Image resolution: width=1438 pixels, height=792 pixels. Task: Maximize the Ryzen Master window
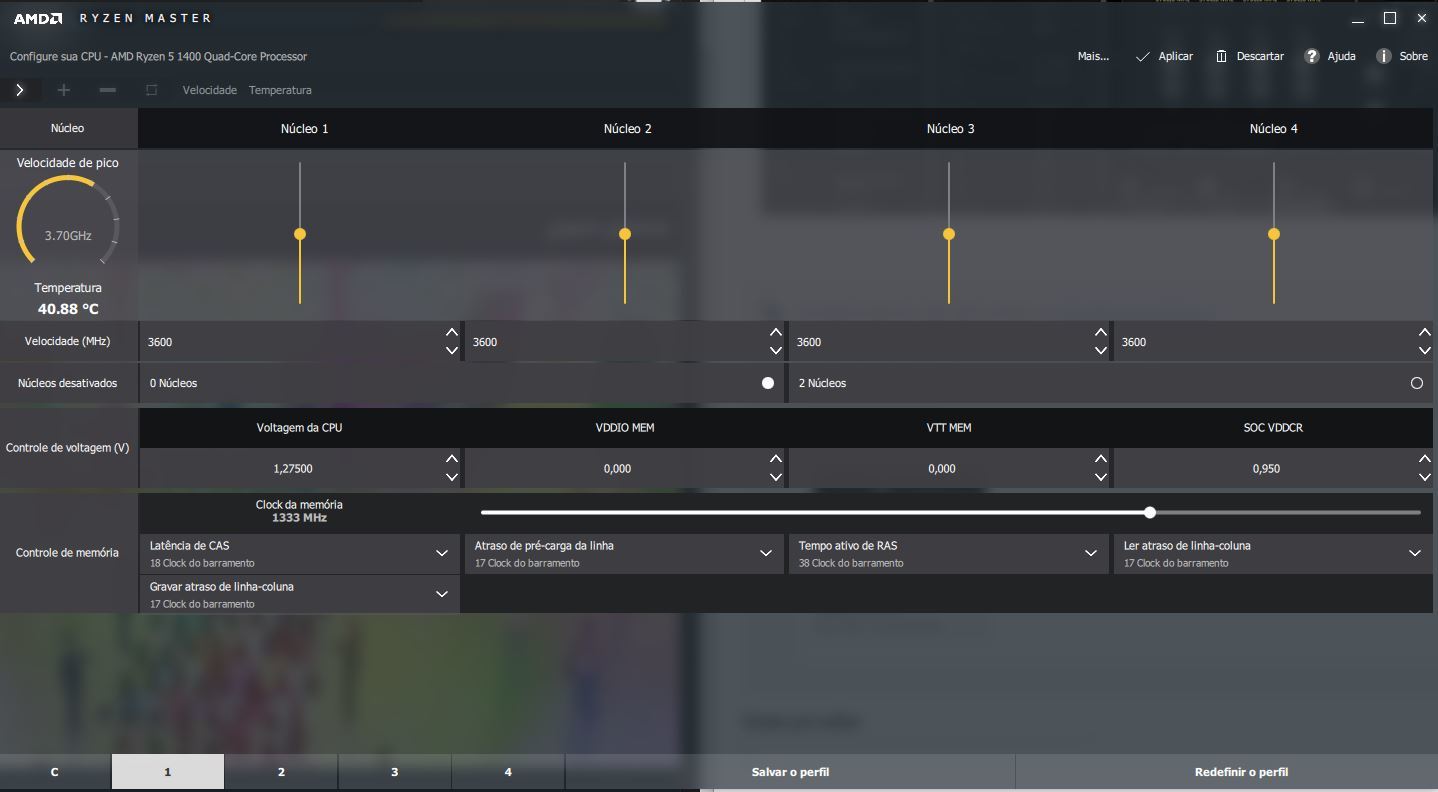tap(1390, 18)
